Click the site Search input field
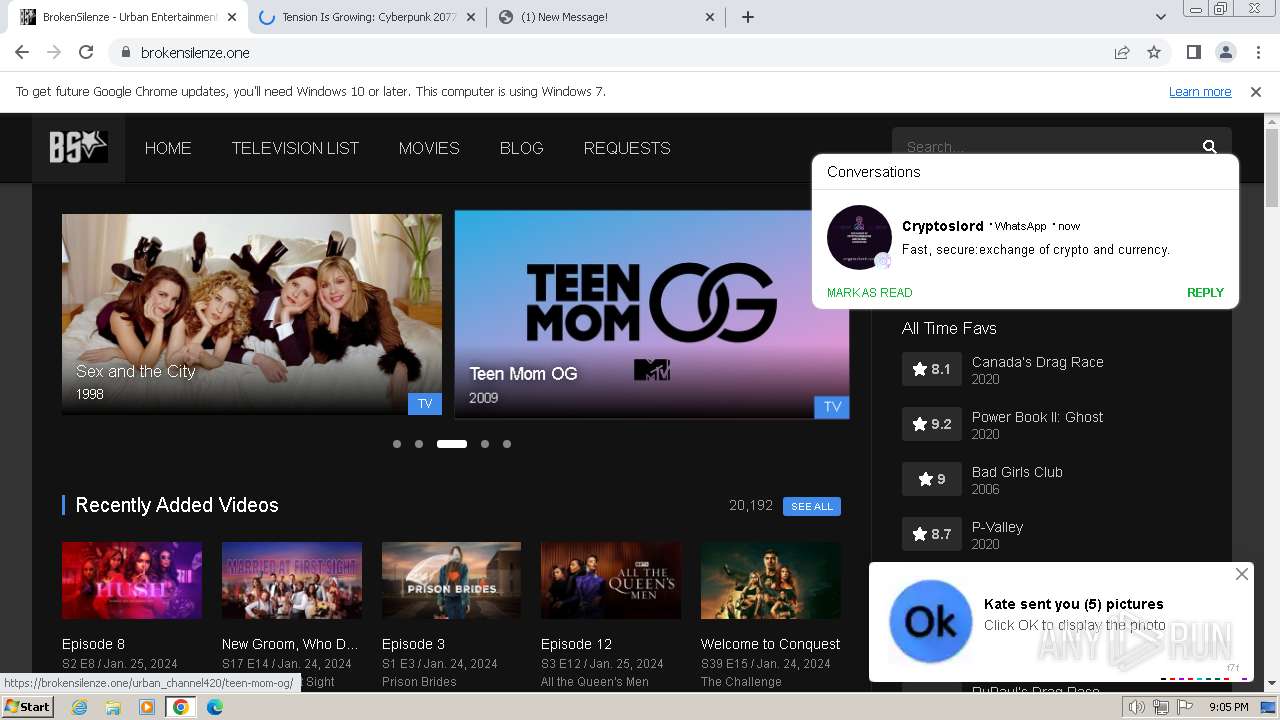 click(1045, 147)
